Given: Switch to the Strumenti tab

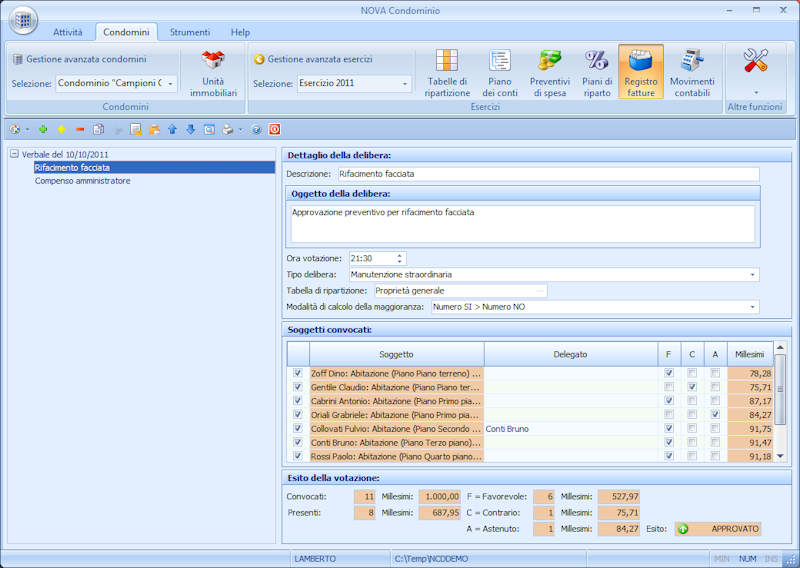Looking at the screenshot, I should pyautogui.click(x=189, y=32).
